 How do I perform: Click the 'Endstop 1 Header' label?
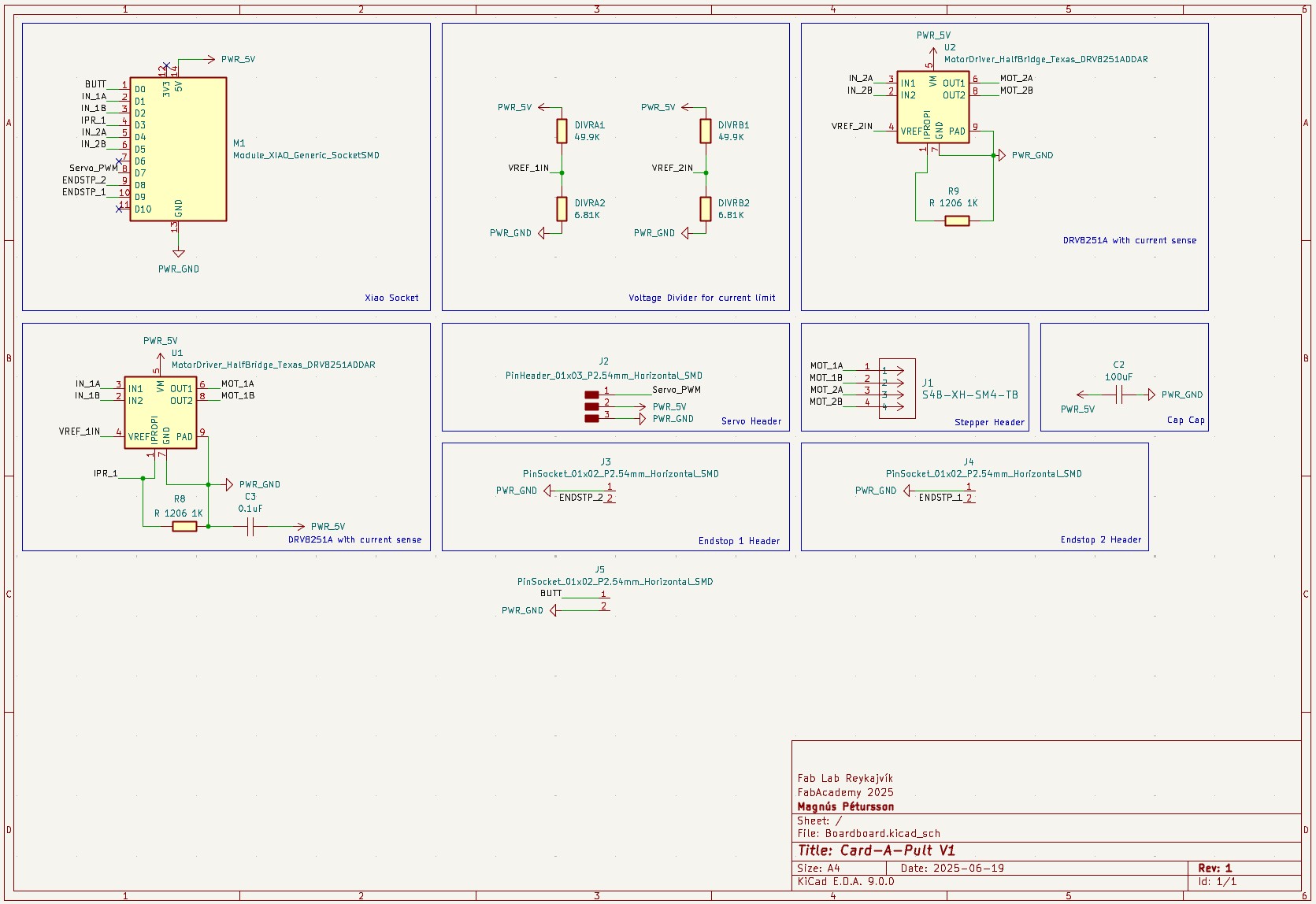(x=739, y=541)
